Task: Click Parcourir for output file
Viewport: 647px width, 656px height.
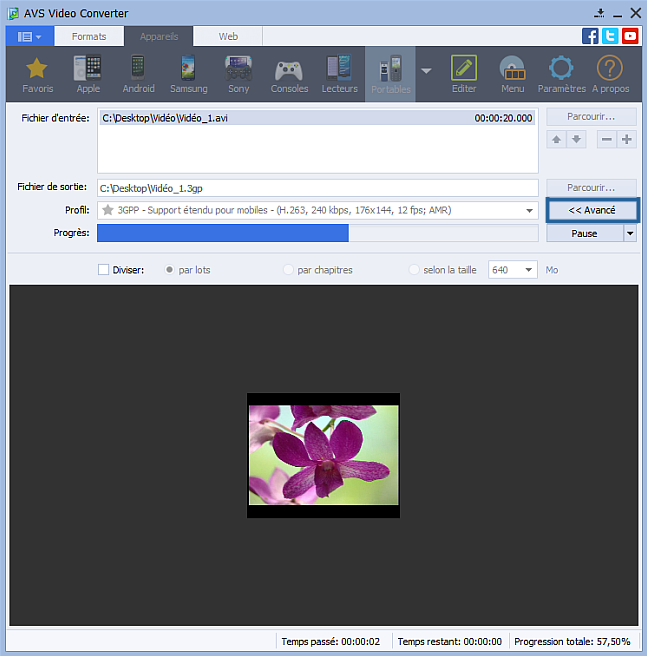Action: coord(591,188)
